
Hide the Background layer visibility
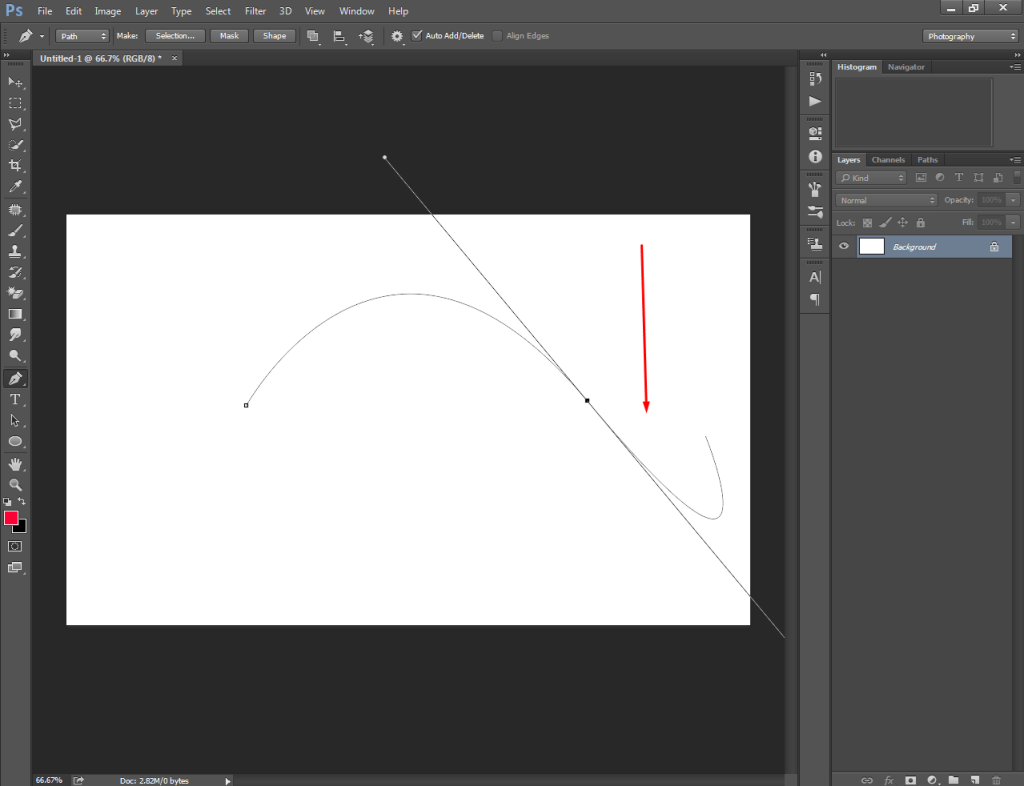(x=843, y=246)
